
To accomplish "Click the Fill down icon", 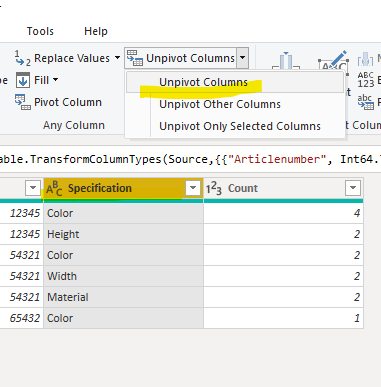I will [x=23, y=80].
